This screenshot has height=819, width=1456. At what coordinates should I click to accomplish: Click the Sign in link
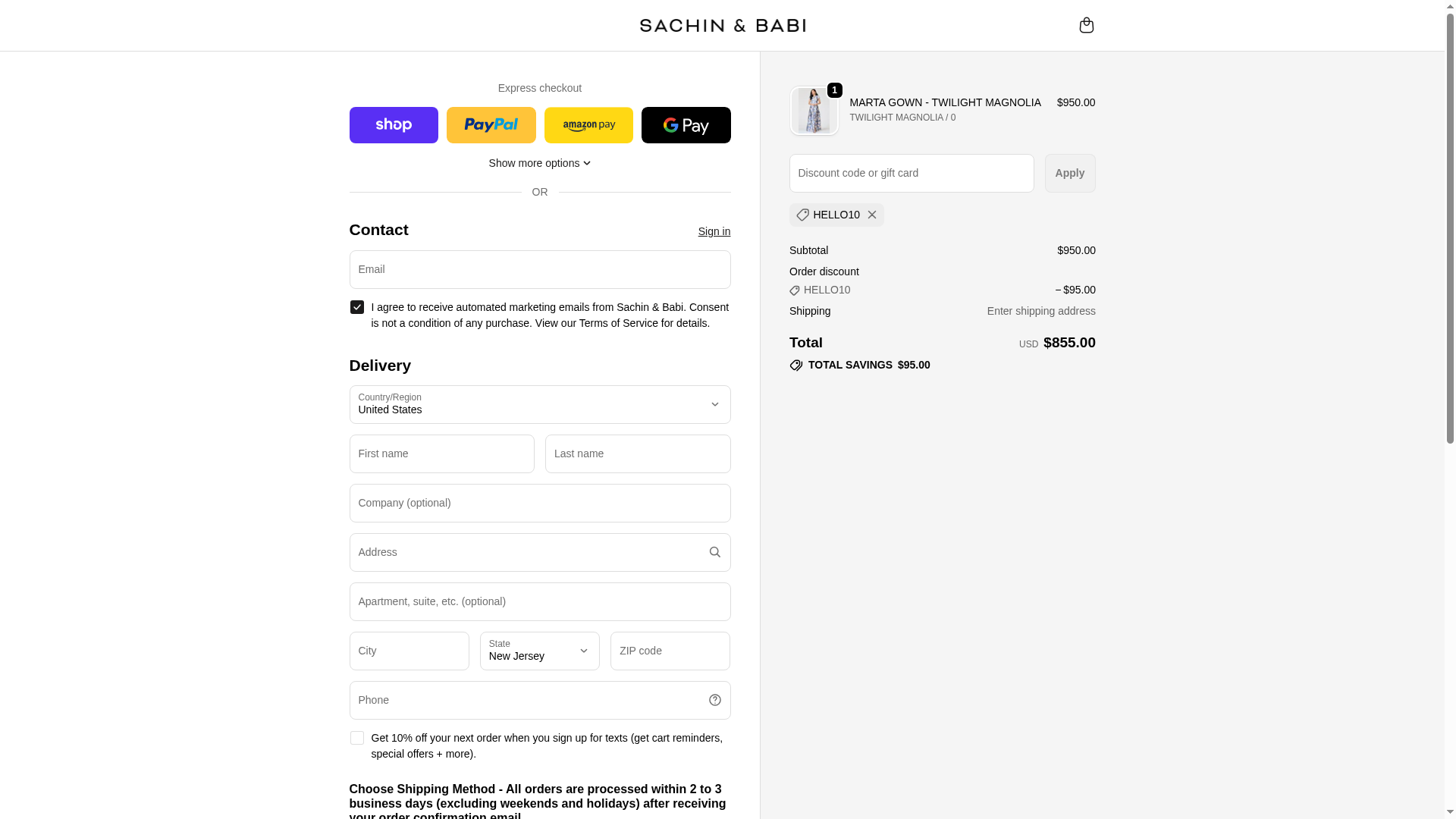[714, 231]
